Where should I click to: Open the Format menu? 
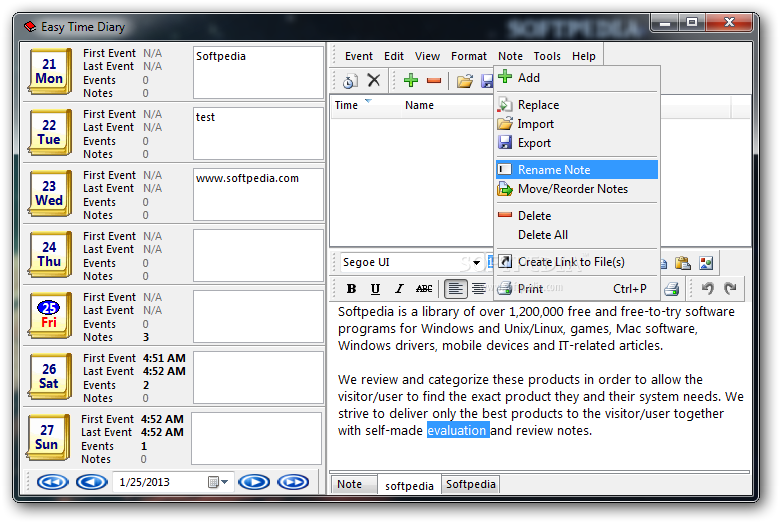click(469, 56)
